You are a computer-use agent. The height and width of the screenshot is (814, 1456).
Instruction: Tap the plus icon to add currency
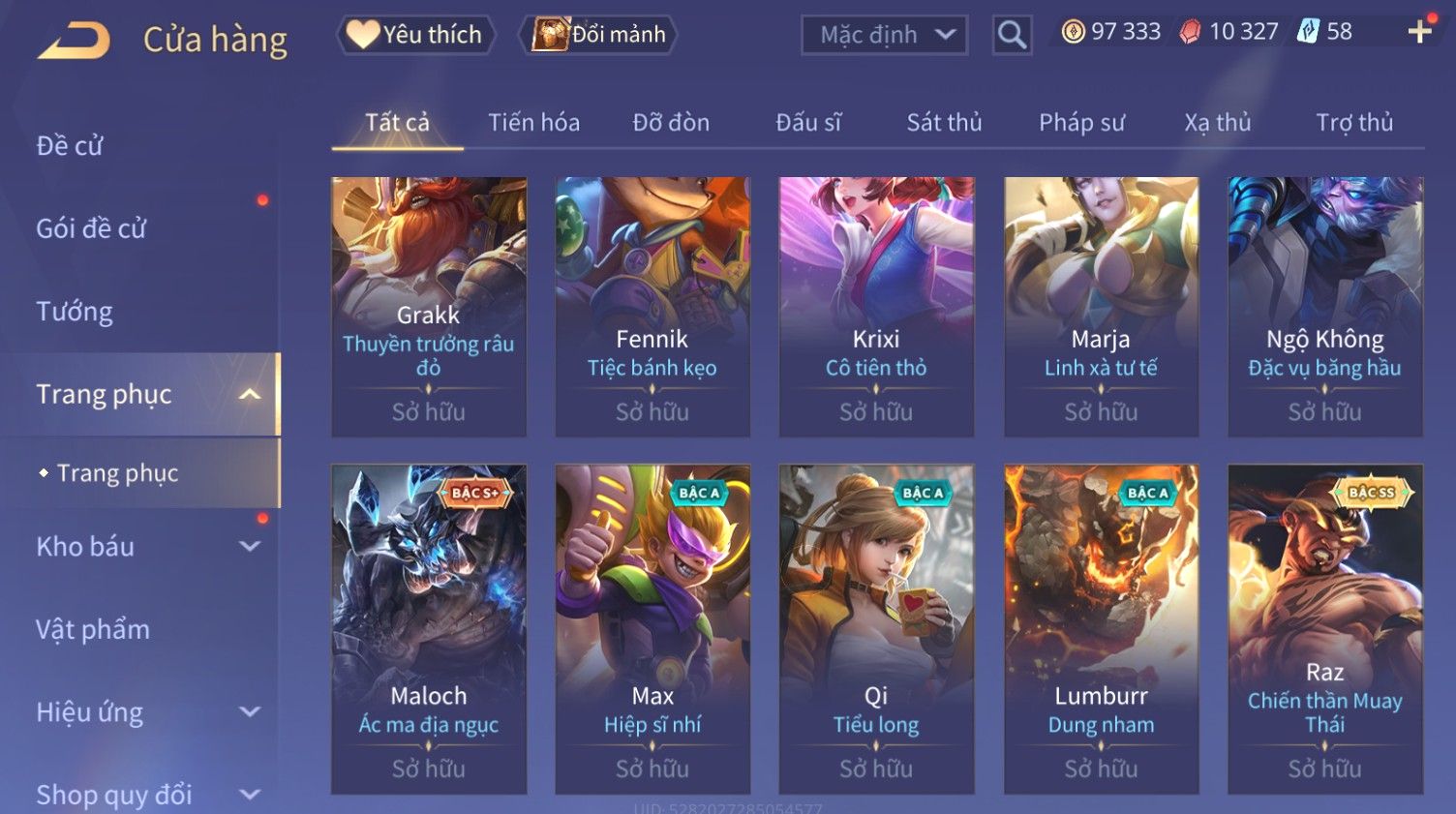pos(1420,32)
